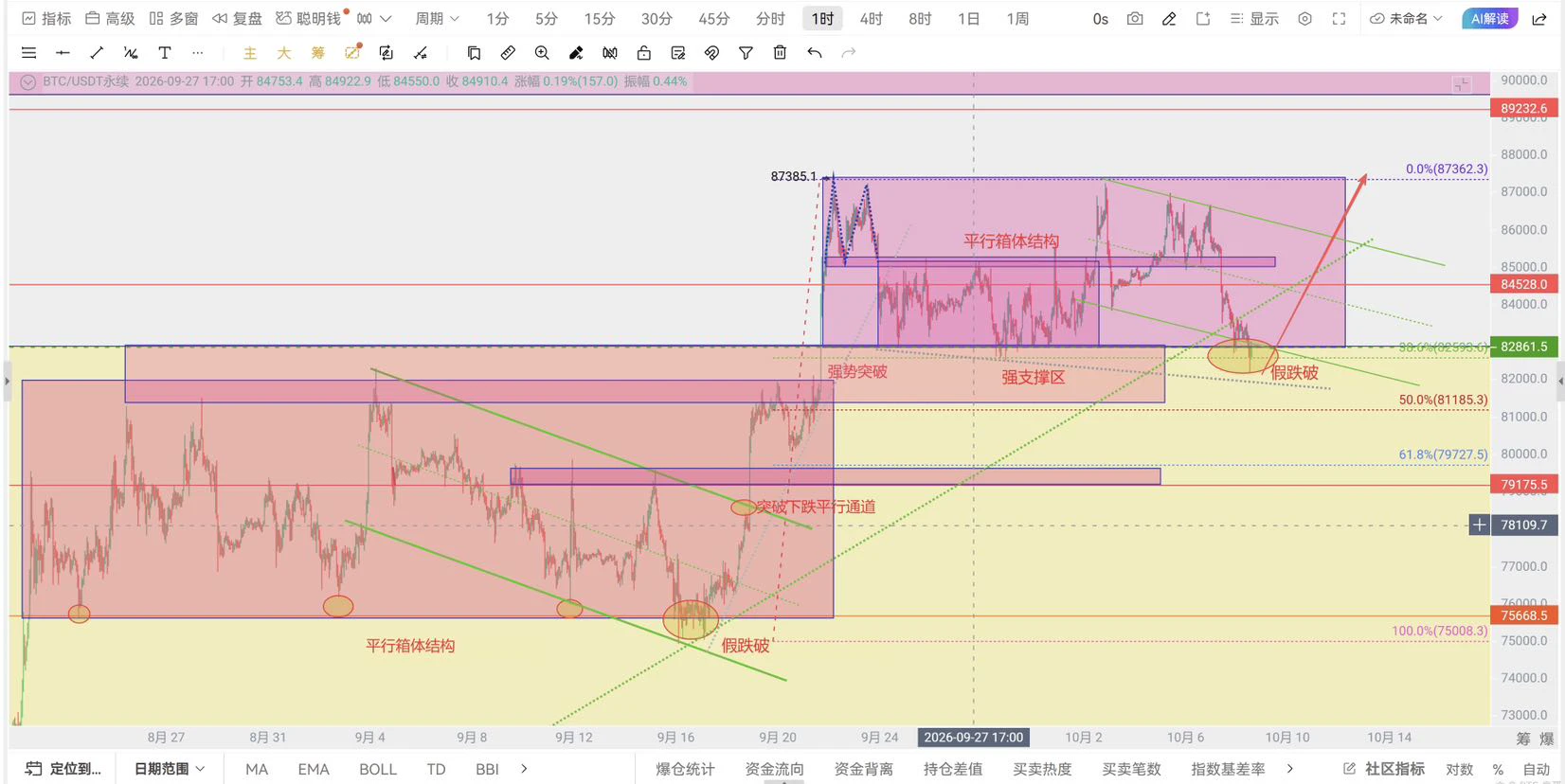Activate the zoom-in magnifier tool
This screenshot has width=1565, height=784.
pos(542,53)
